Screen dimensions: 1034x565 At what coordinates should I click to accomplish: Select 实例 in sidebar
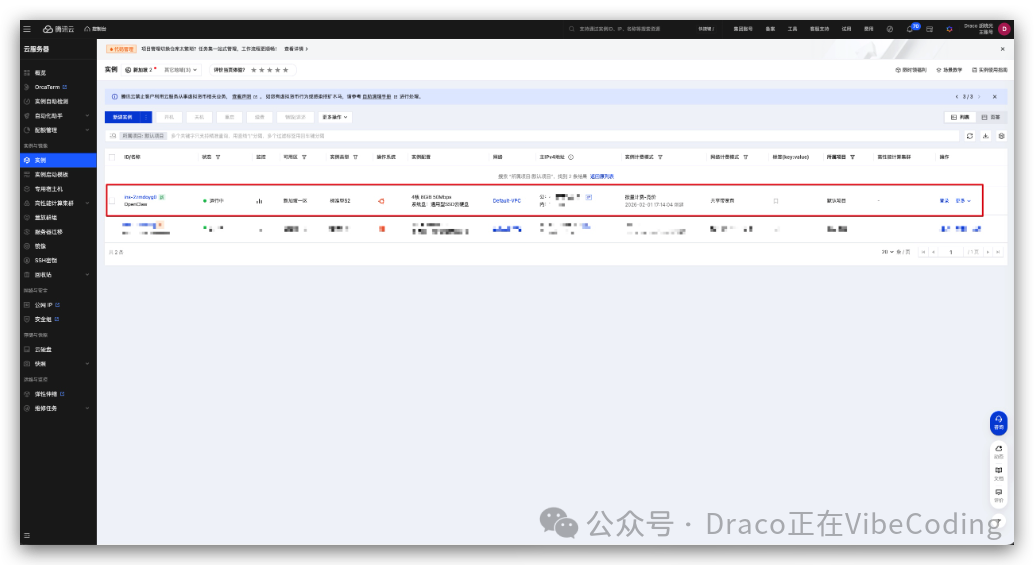[58, 160]
